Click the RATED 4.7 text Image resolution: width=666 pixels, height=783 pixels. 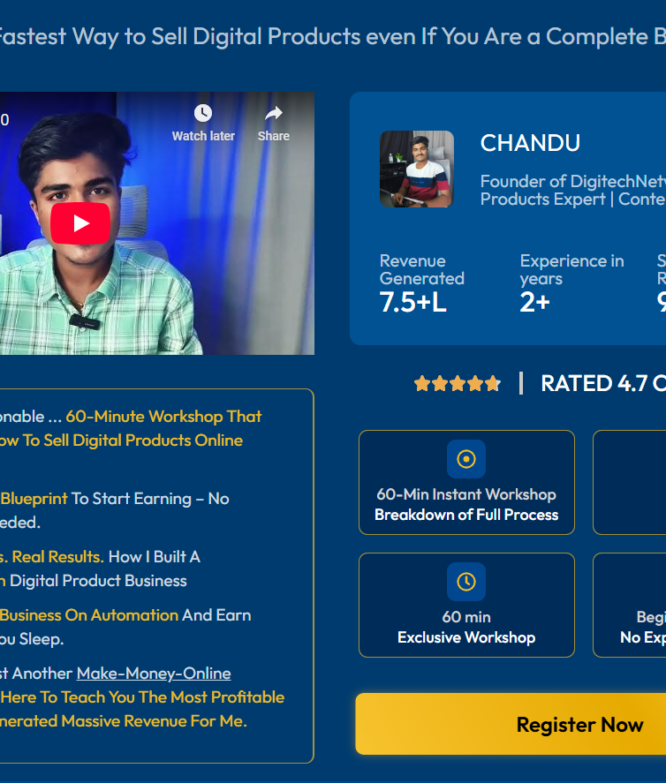pyautogui.click(x=594, y=384)
